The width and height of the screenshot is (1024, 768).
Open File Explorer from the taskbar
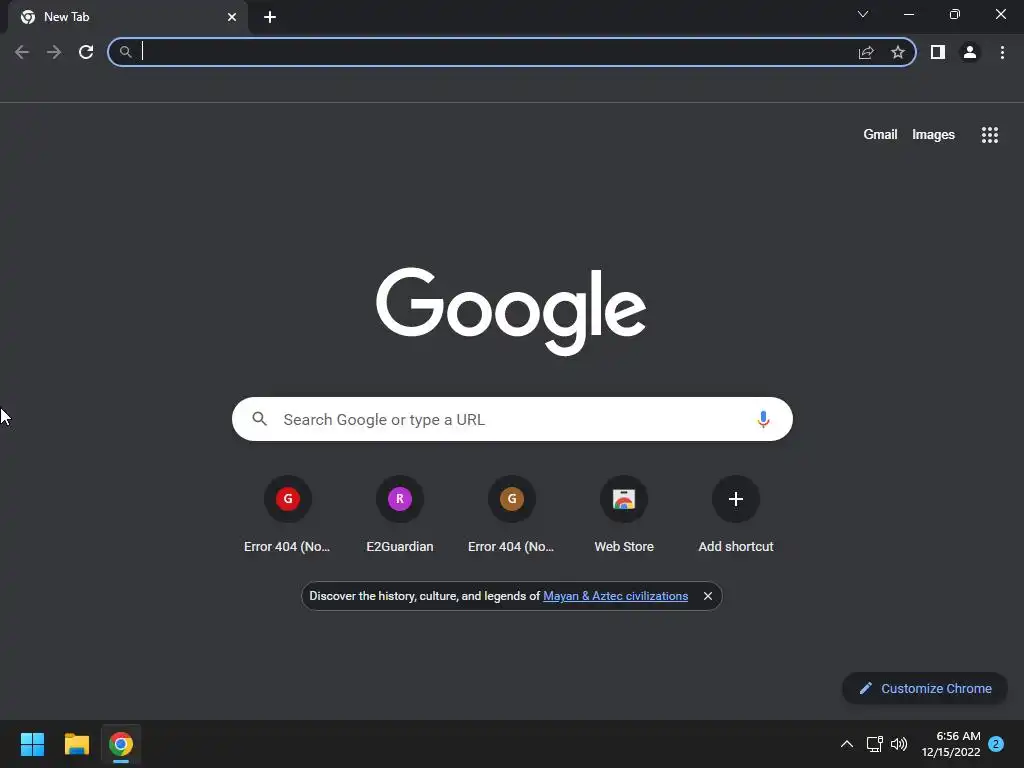[x=76, y=744]
